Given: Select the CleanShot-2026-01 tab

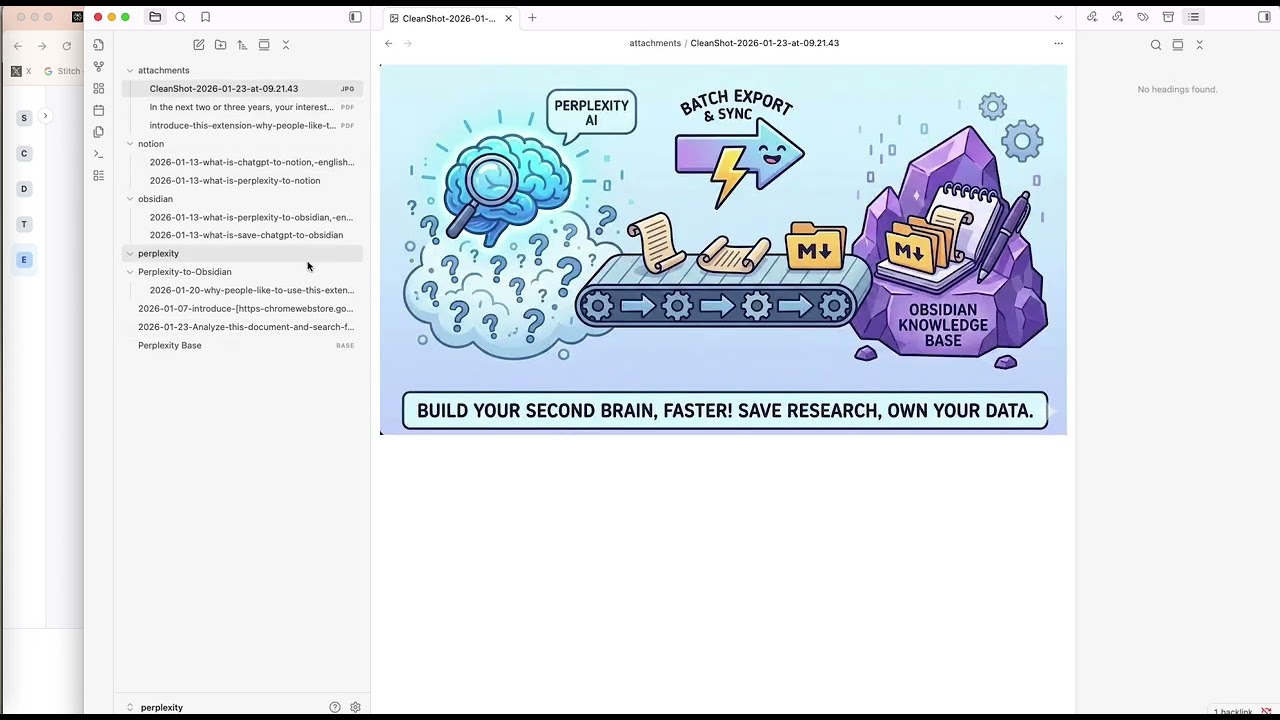Looking at the screenshot, I should [x=448, y=18].
